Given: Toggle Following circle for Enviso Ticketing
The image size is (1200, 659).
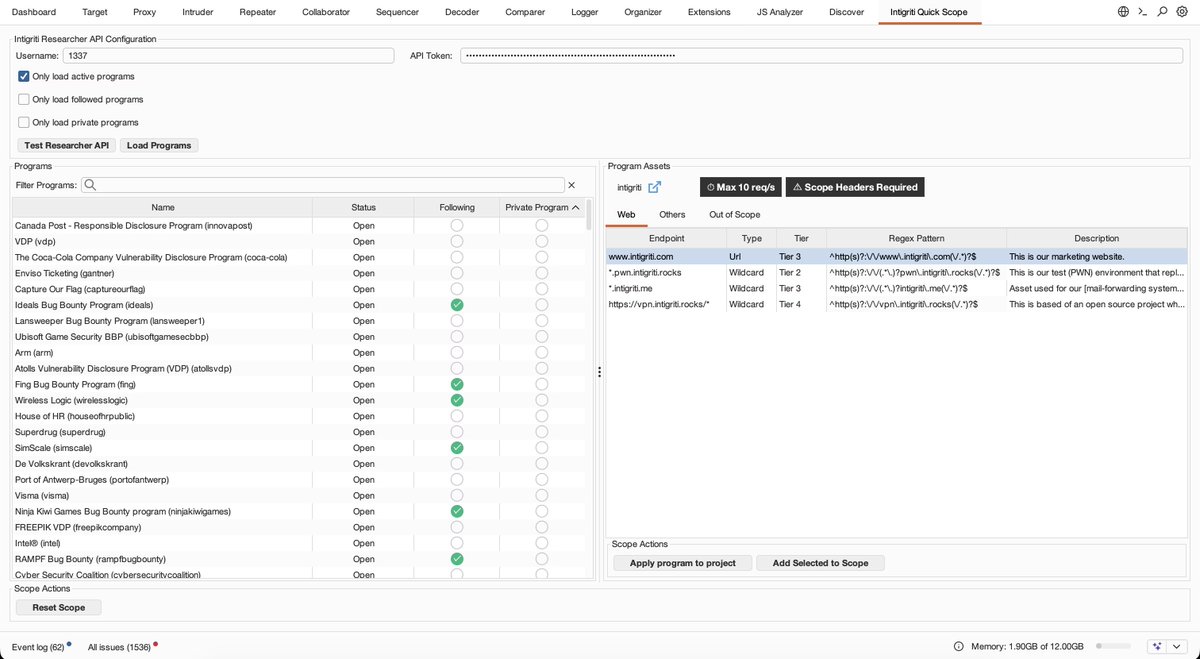Looking at the screenshot, I should tap(457, 273).
